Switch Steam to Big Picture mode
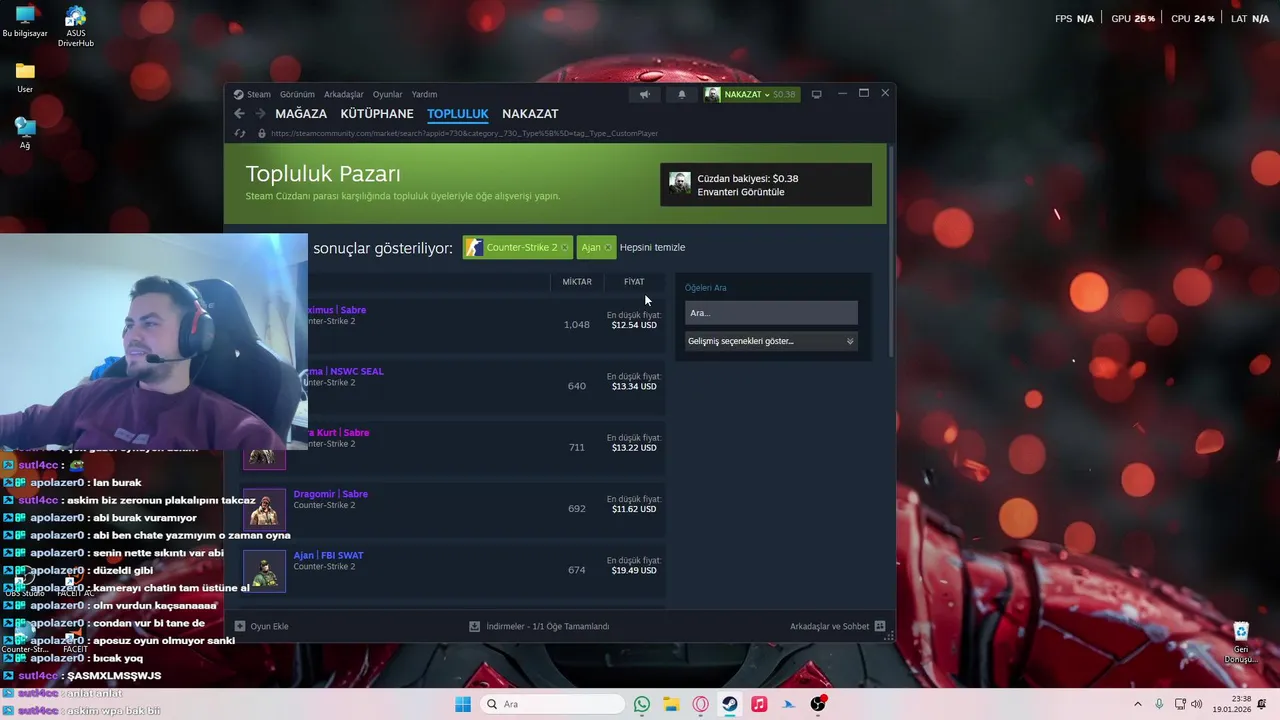This screenshot has height=720, width=1280. pyautogui.click(x=816, y=94)
